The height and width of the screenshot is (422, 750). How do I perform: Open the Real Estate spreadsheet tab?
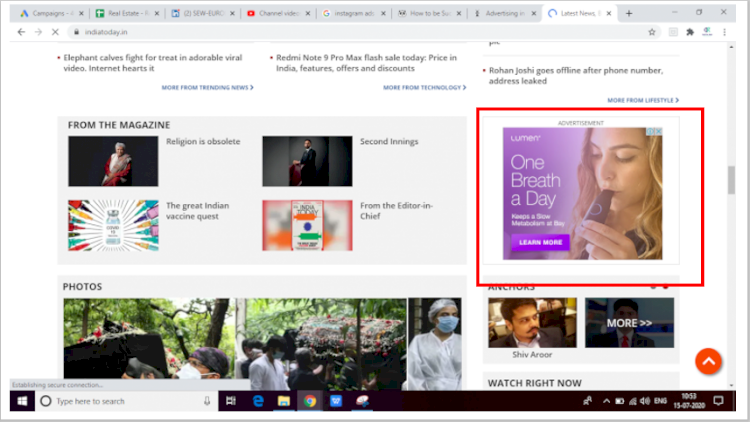point(126,13)
